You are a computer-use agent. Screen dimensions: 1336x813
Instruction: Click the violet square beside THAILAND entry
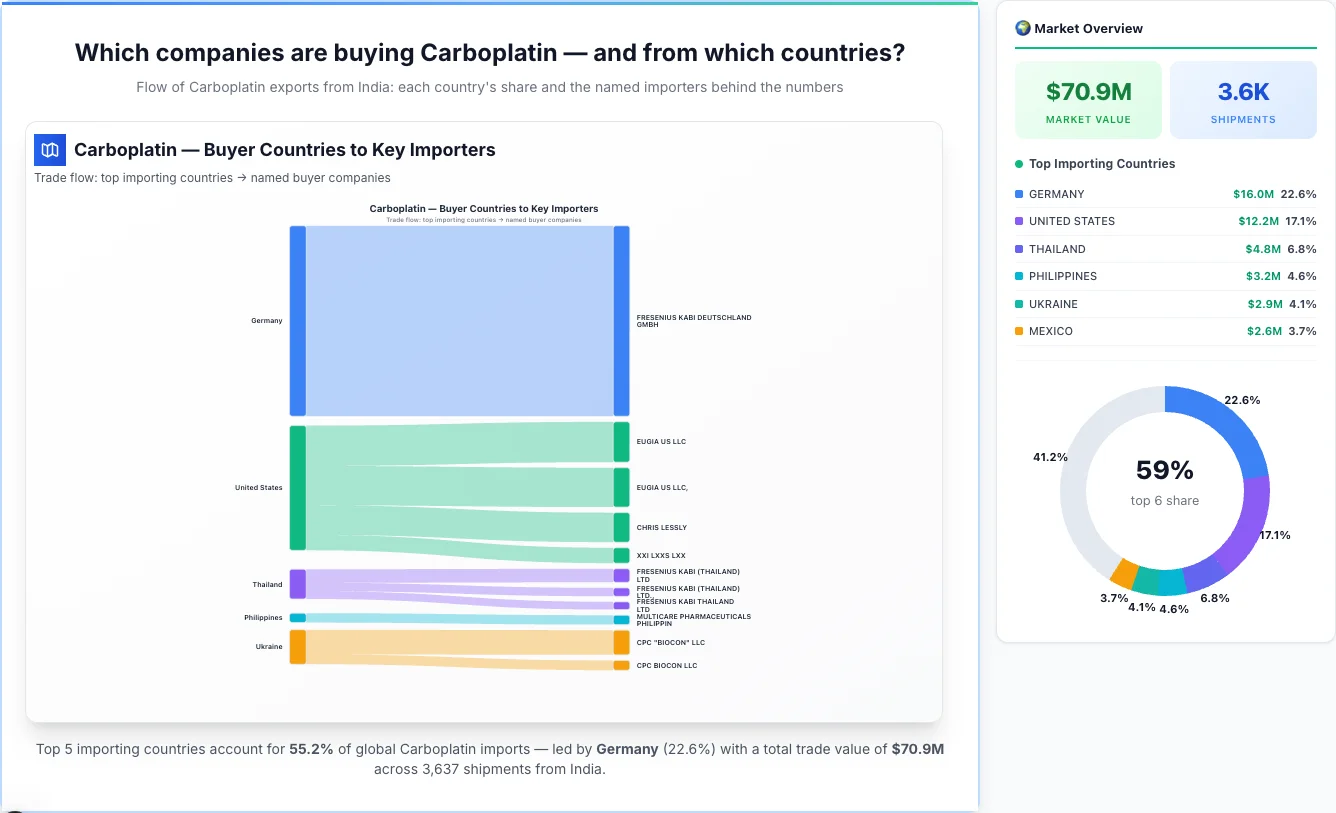coord(1019,249)
